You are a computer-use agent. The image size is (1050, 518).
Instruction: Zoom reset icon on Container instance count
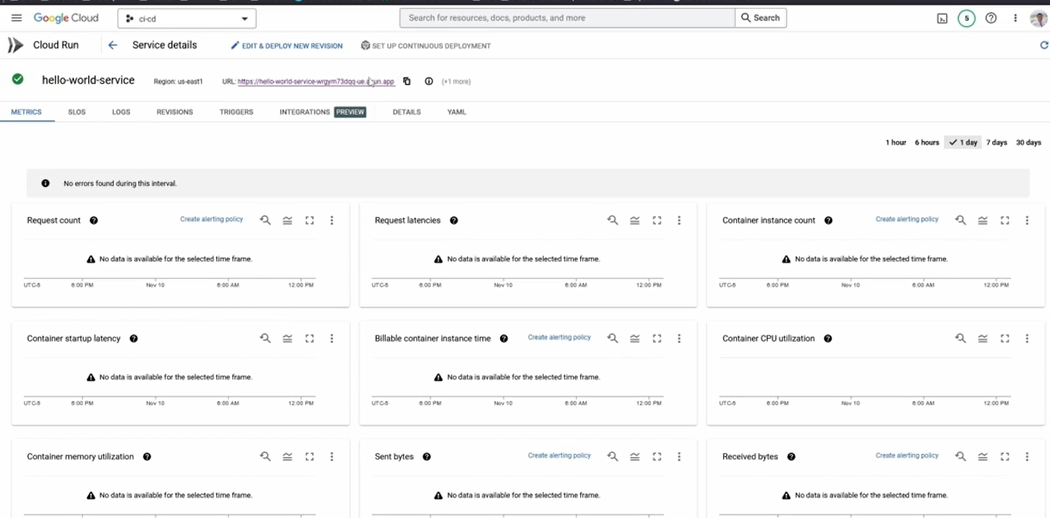click(x=960, y=220)
